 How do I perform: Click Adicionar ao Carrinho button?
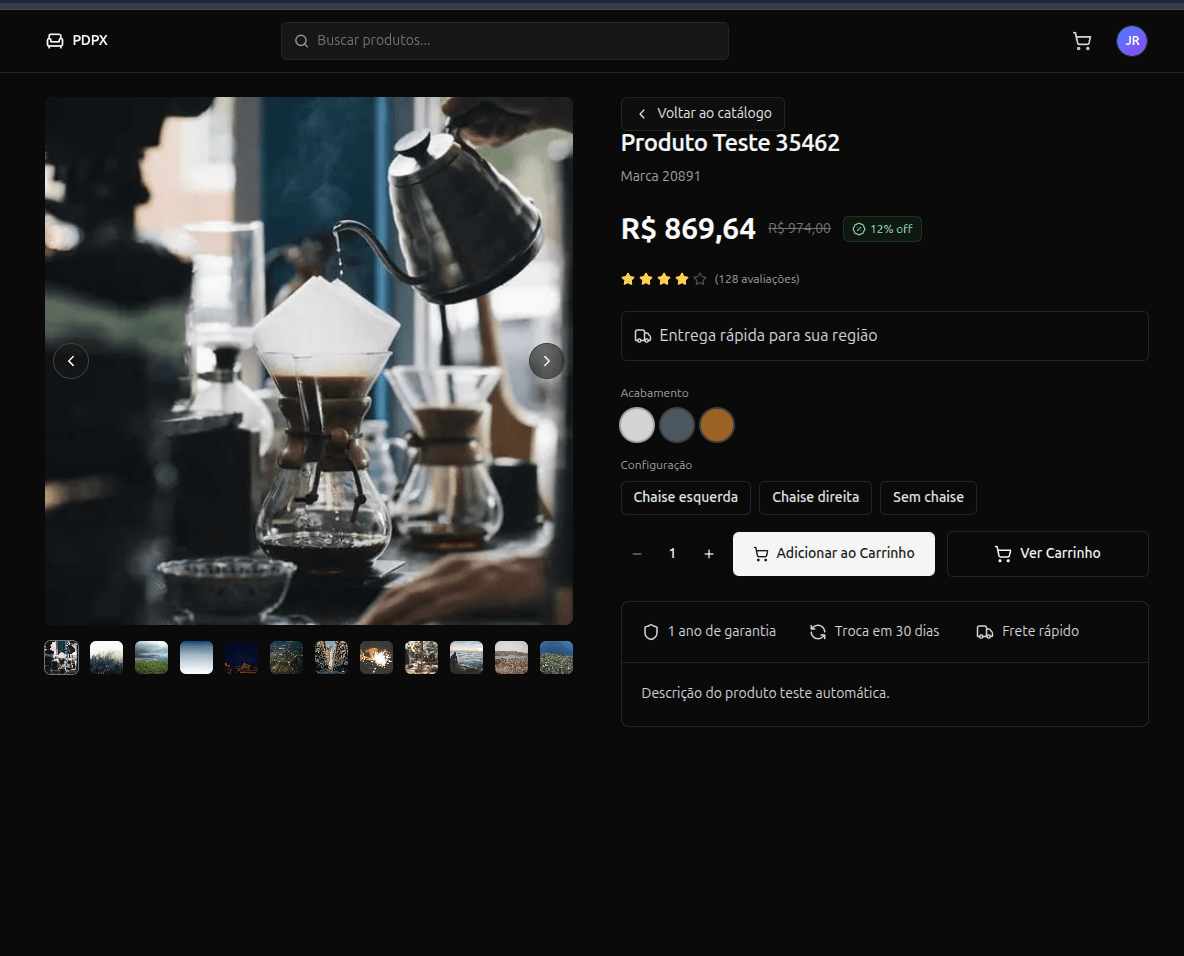833,554
